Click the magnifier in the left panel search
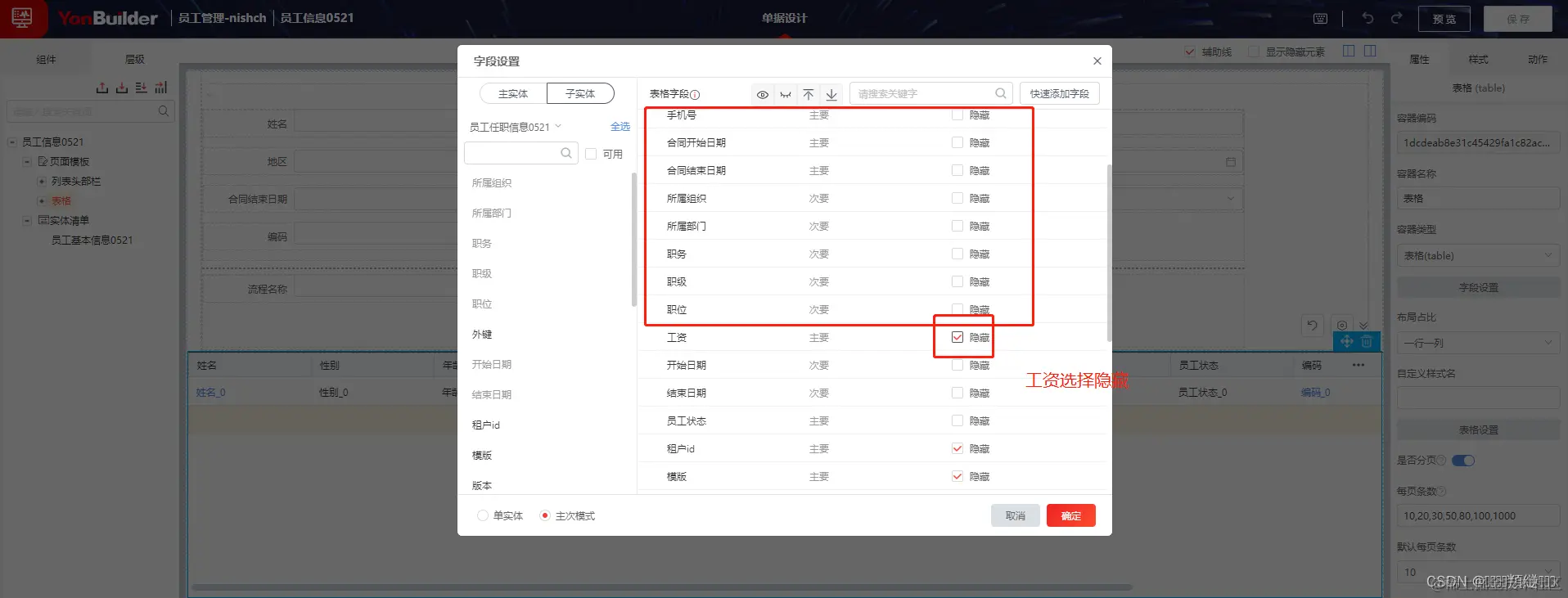Image resolution: width=1568 pixels, height=598 pixels. coord(164,110)
